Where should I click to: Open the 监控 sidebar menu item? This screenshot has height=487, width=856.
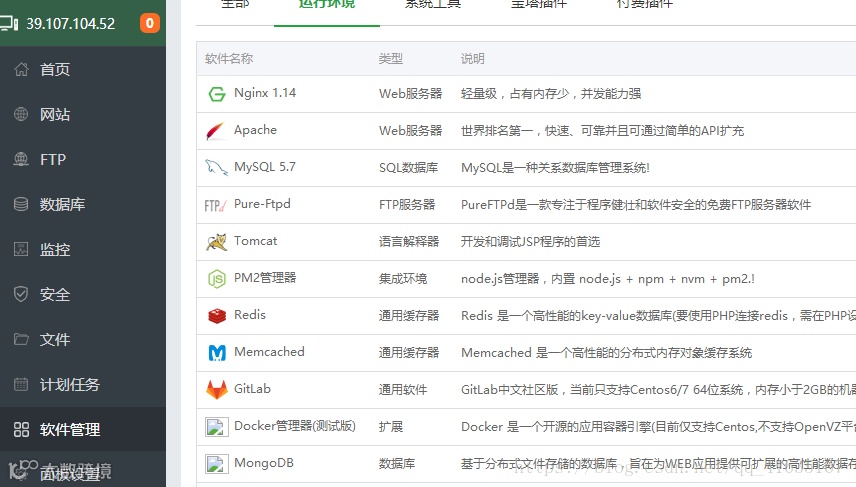click(x=83, y=250)
